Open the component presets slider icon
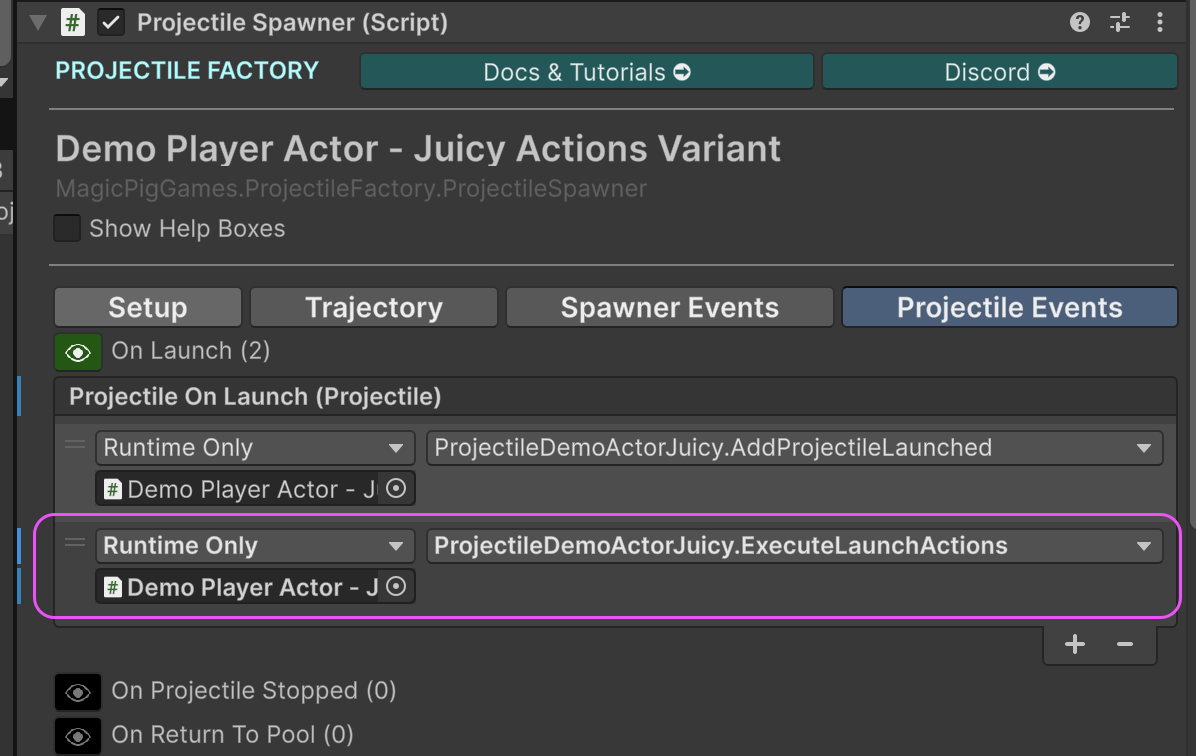The width and height of the screenshot is (1196, 756). coord(1119,22)
